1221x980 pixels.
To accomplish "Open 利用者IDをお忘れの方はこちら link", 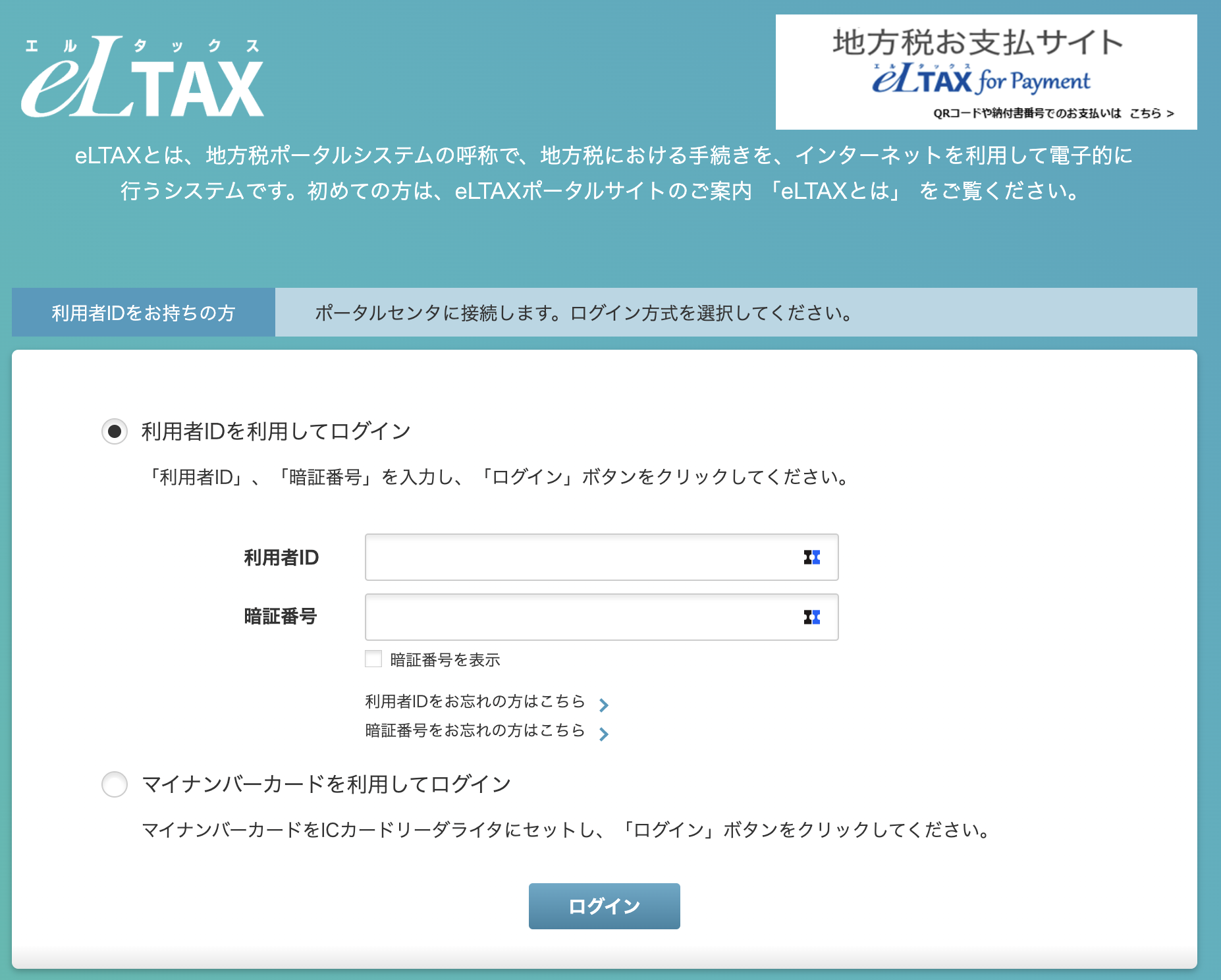I will tap(475, 701).
